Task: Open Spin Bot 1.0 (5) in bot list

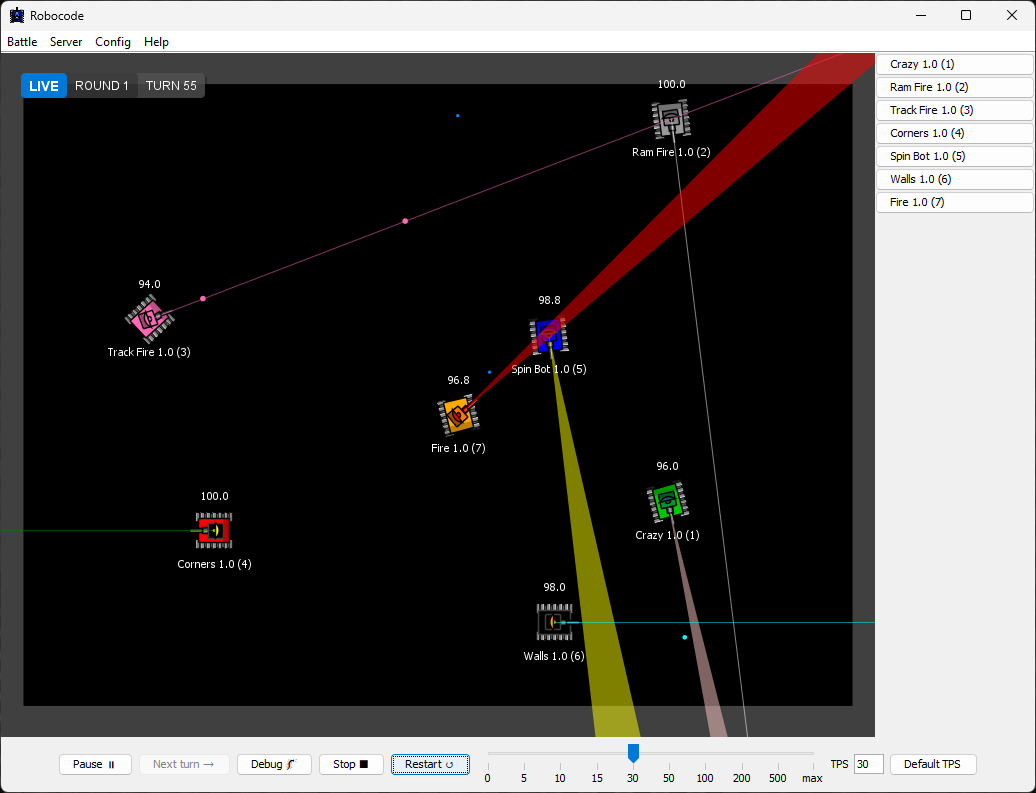Action: pos(954,156)
